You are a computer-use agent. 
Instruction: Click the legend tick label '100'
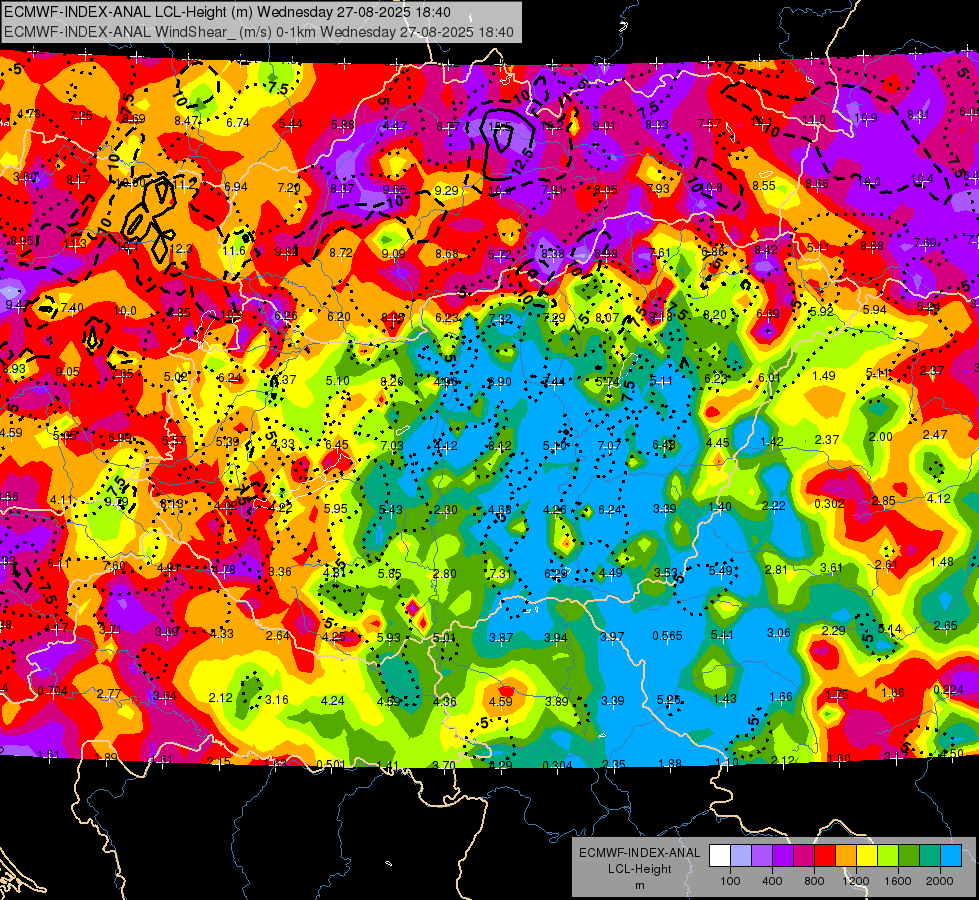[x=730, y=881]
